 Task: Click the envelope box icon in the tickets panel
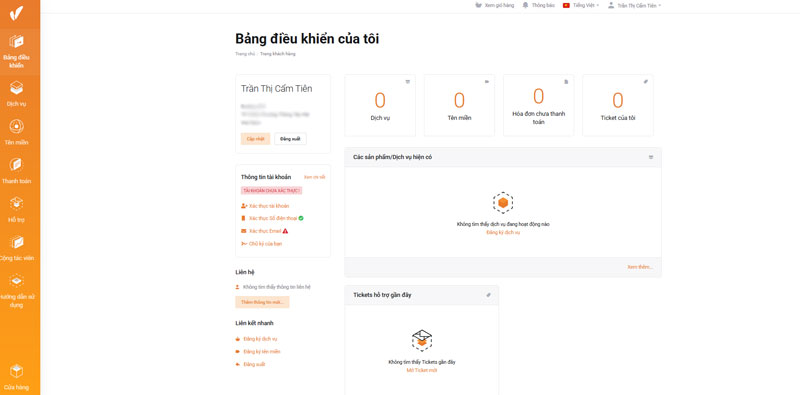coord(422,340)
